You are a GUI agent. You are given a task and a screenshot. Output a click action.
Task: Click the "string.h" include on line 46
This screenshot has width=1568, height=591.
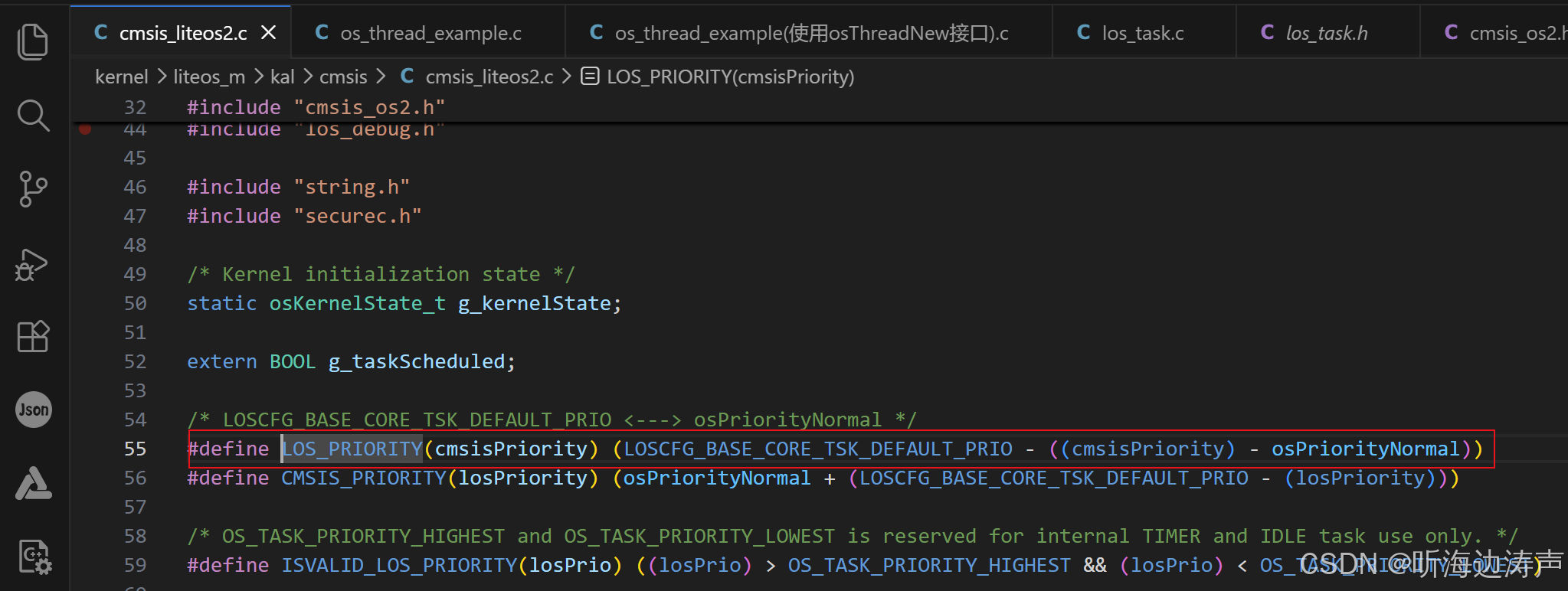pyautogui.click(x=352, y=187)
